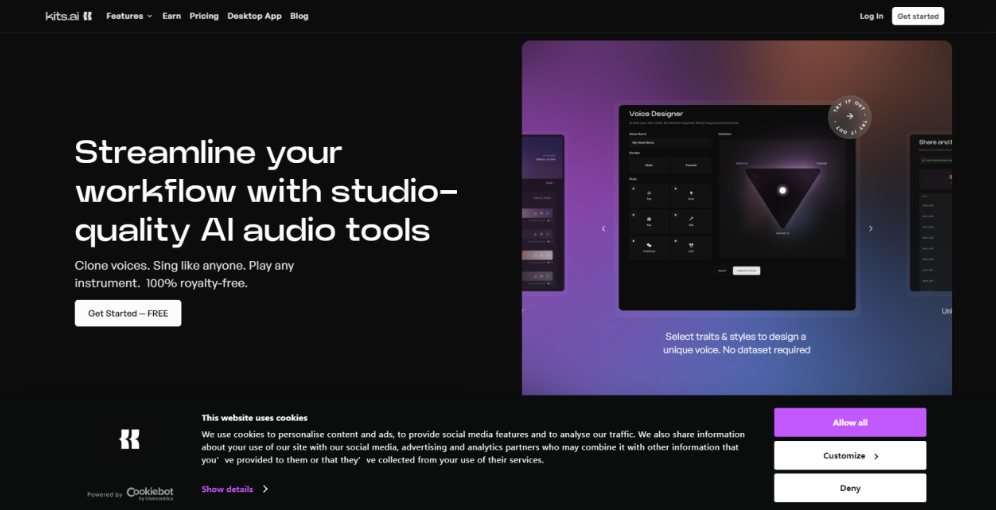Select Female gender in Voice Designer
Viewport: 996px width, 510px height.
click(691, 166)
